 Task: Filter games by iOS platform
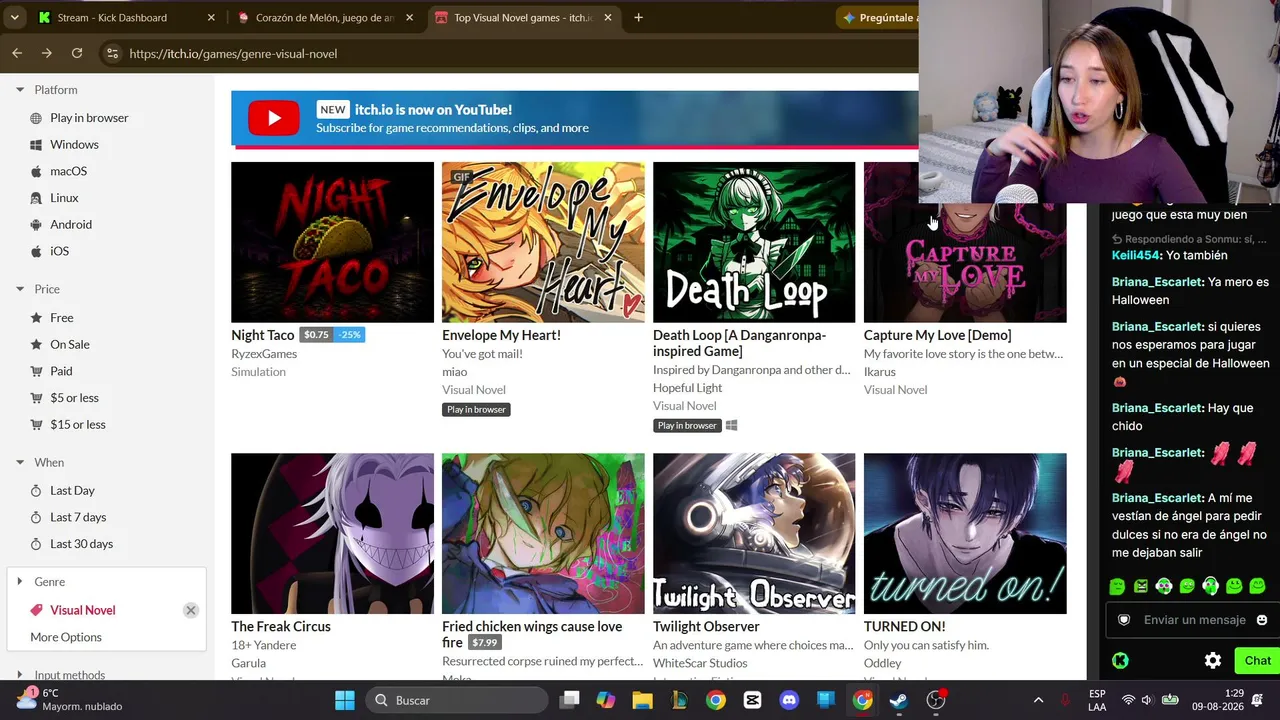tap(60, 251)
